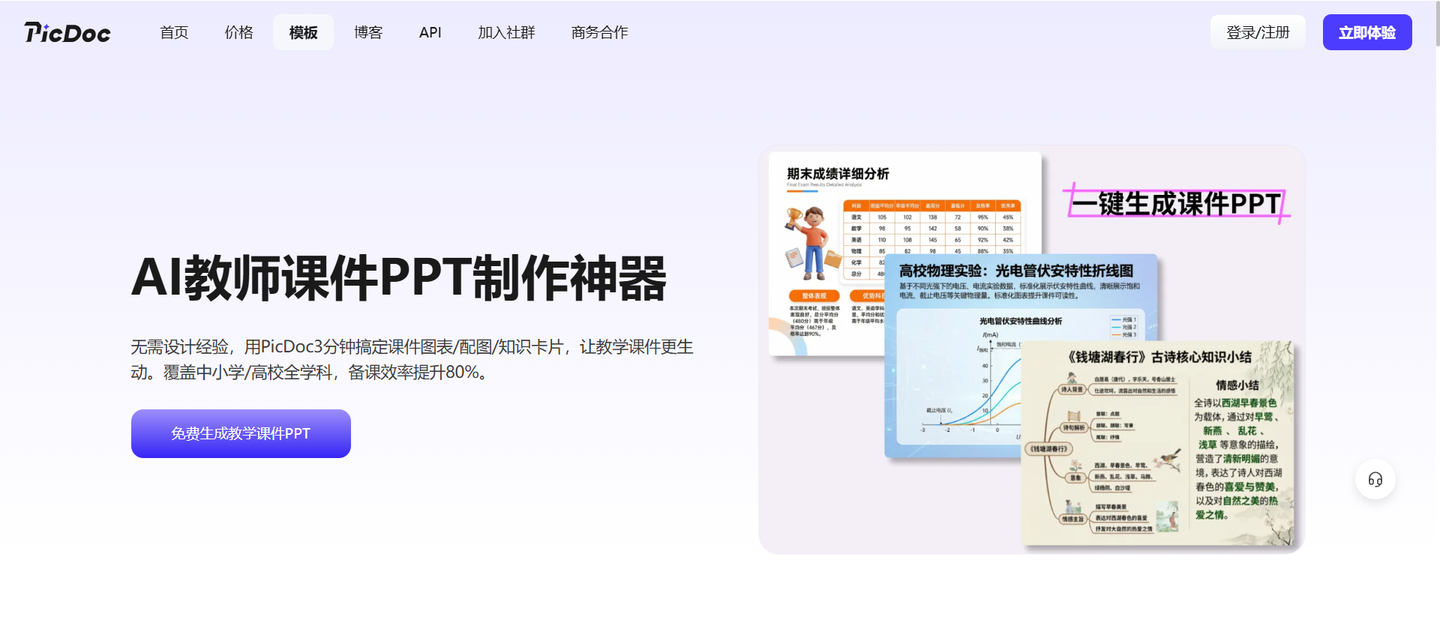Click the 光电管伏安特性曲线分析 chart title

point(1020,321)
